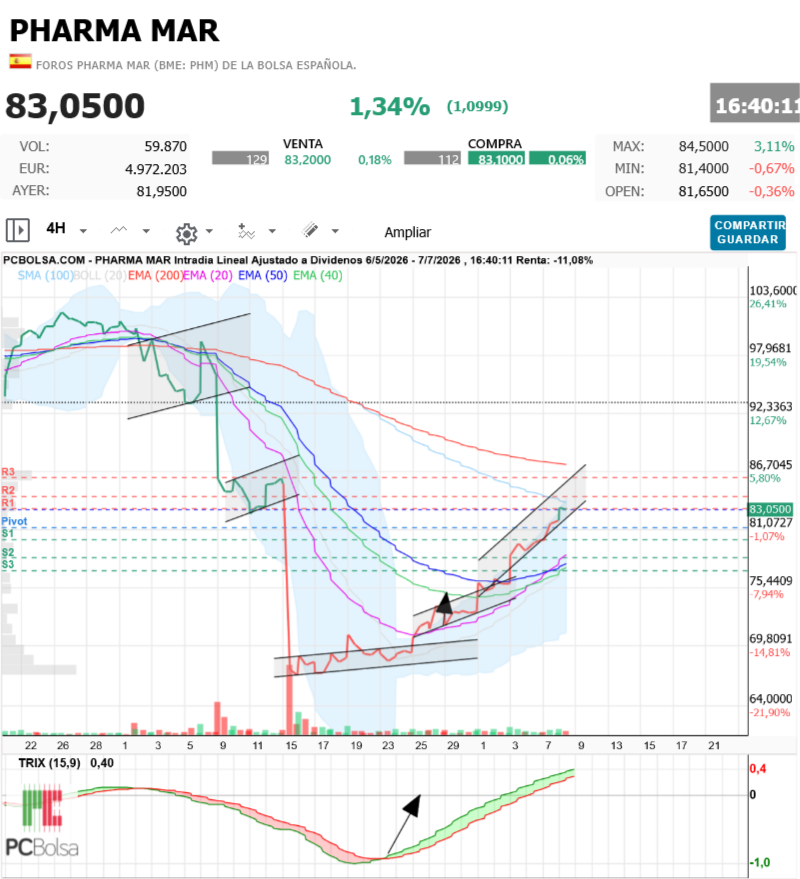Select the drawing pencil tool

coord(310,230)
